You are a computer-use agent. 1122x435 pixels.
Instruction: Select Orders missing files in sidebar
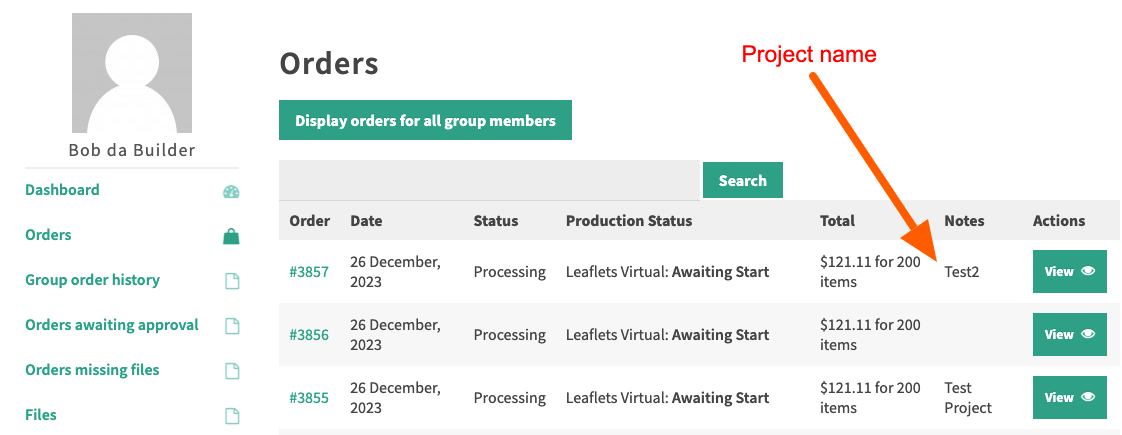[x=92, y=370]
